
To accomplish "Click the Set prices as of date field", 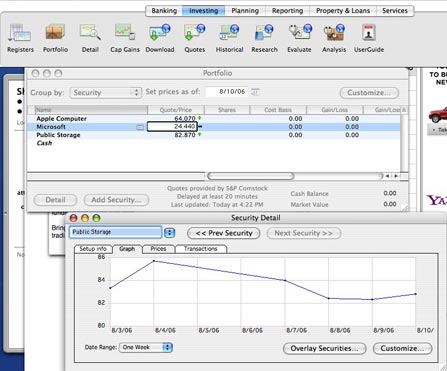I will click(228, 92).
